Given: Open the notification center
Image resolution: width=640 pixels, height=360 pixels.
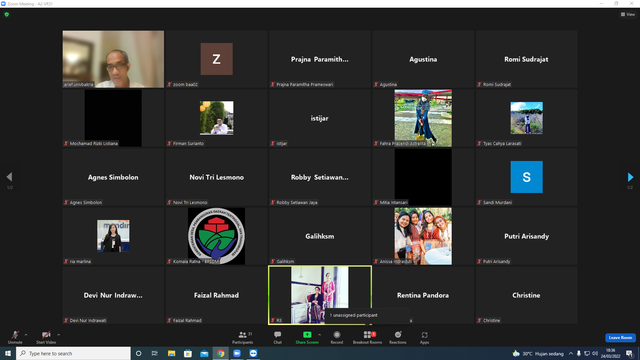Looking at the screenshot, I should coord(630,353).
